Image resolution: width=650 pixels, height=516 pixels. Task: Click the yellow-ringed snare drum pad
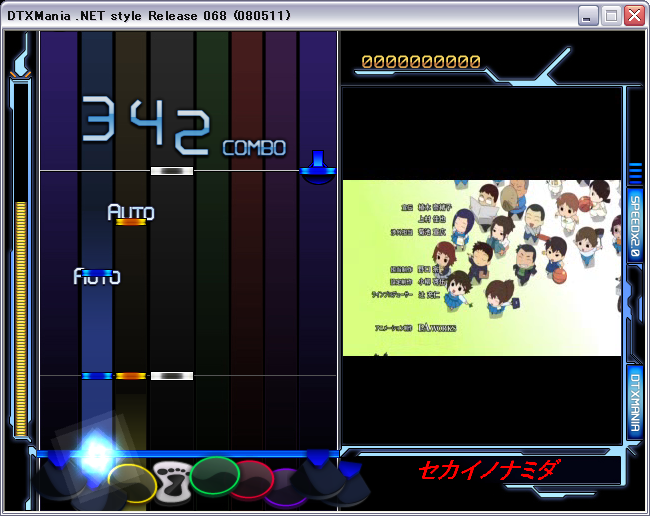tap(132, 484)
